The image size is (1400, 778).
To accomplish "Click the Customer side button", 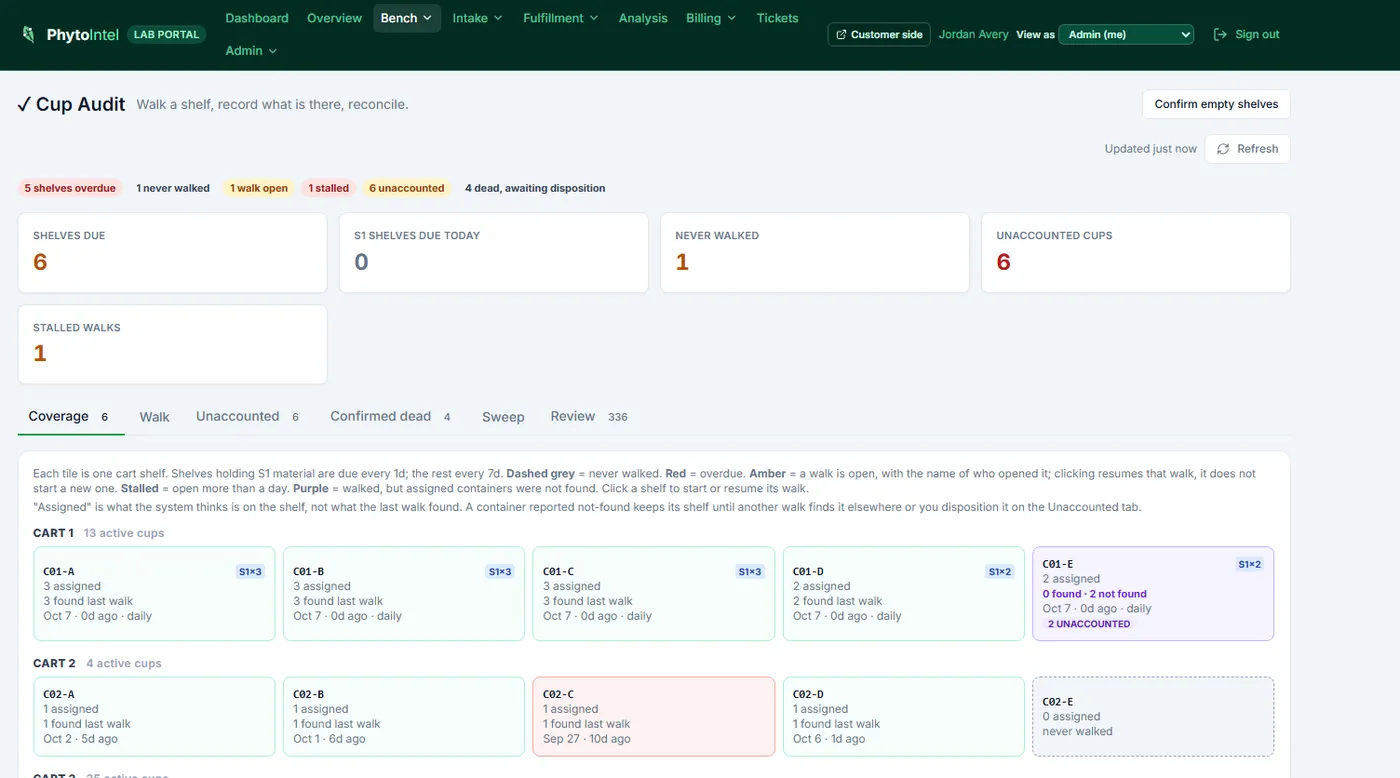I will click(x=879, y=34).
